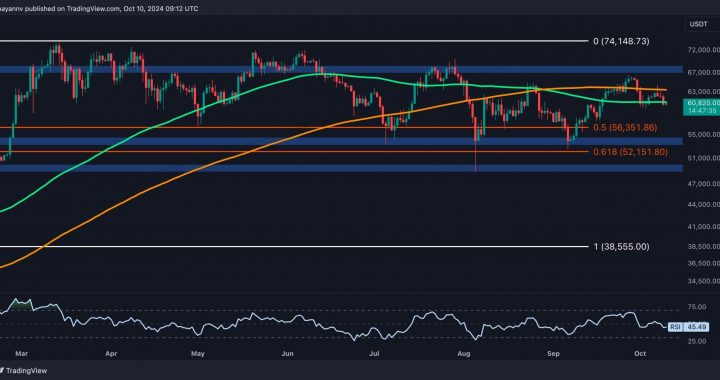Click the RSI indicator label tag
720x380 pixels.
pos(675,327)
